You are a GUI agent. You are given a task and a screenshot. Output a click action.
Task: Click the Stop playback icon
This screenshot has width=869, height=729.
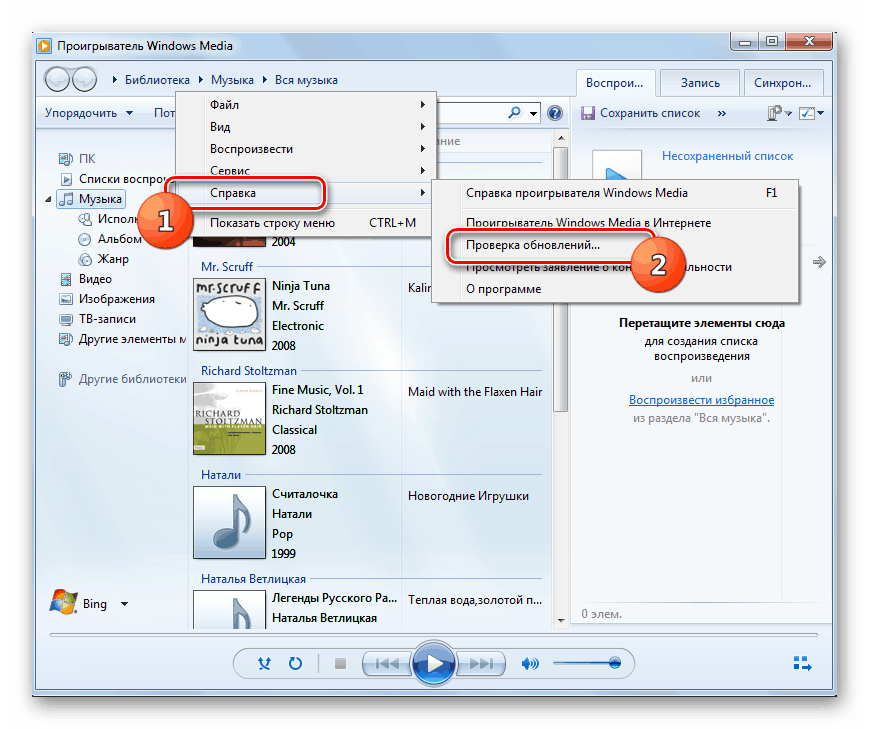tap(339, 663)
